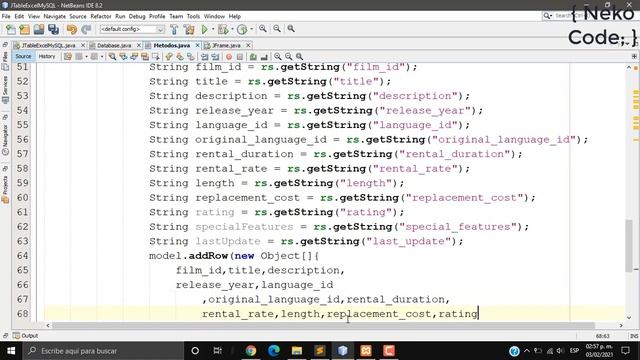Screen dimensions: 640x360
Task: Open the Edit menu
Action: click(x=19, y=16)
